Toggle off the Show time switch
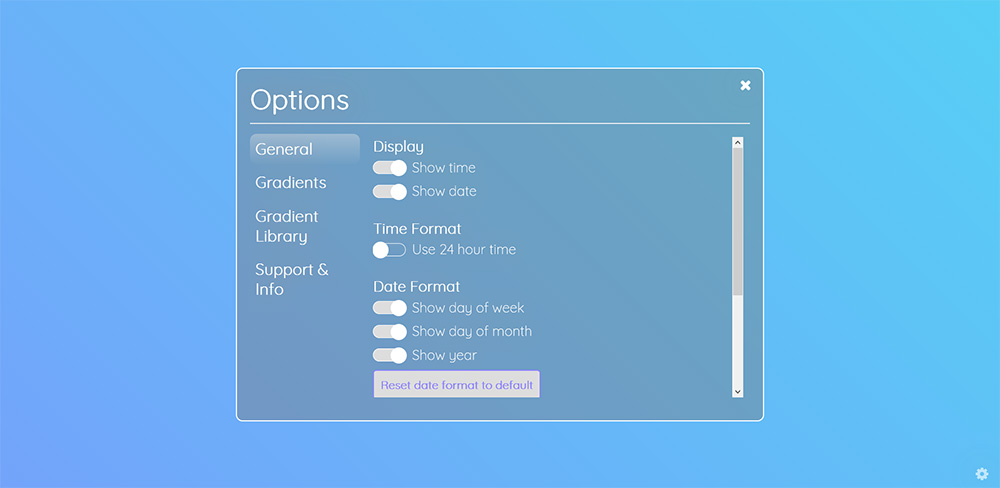Screen dimensions: 1000x488 pyautogui.click(x=390, y=168)
